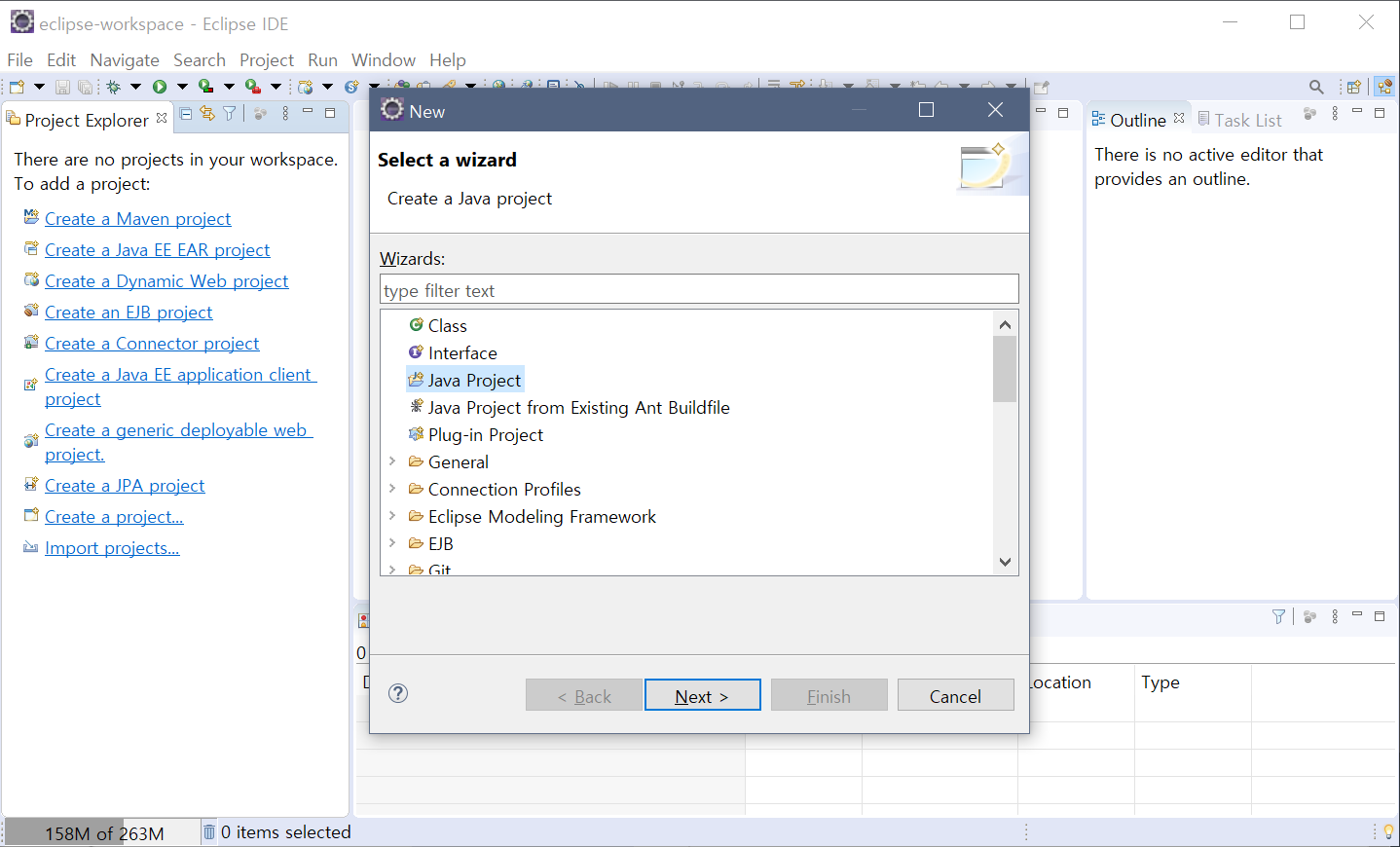This screenshot has width=1400, height=847.
Task: Click the green Run button in toolbar
Action: coord(160,87)
